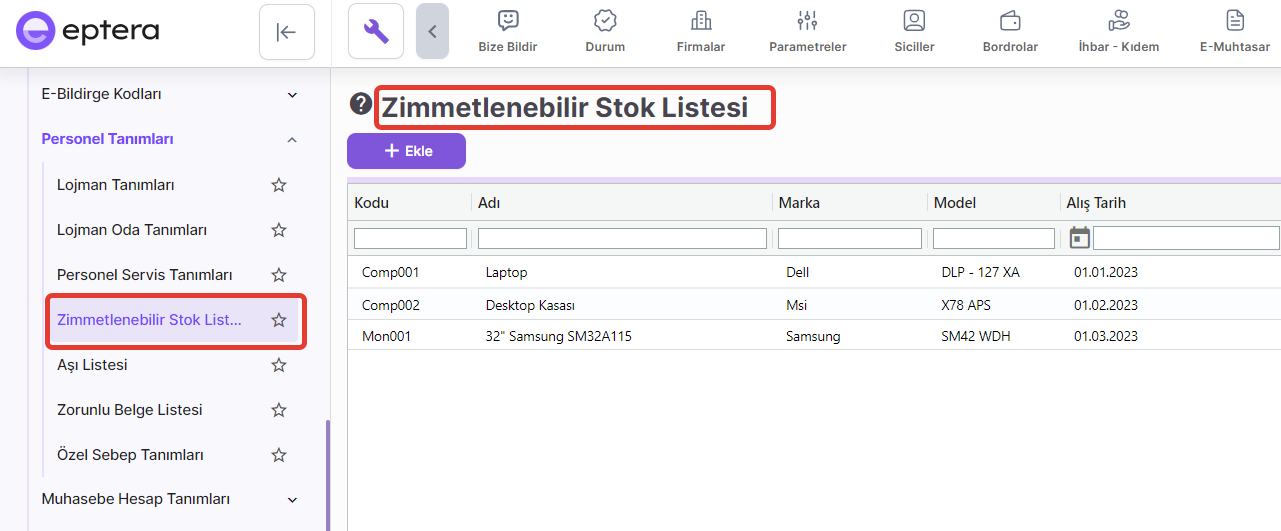The height and width of the screenshot is (531, 1281).
Task: Open Bordrolar wallet icon
Action: [1010, 21]
